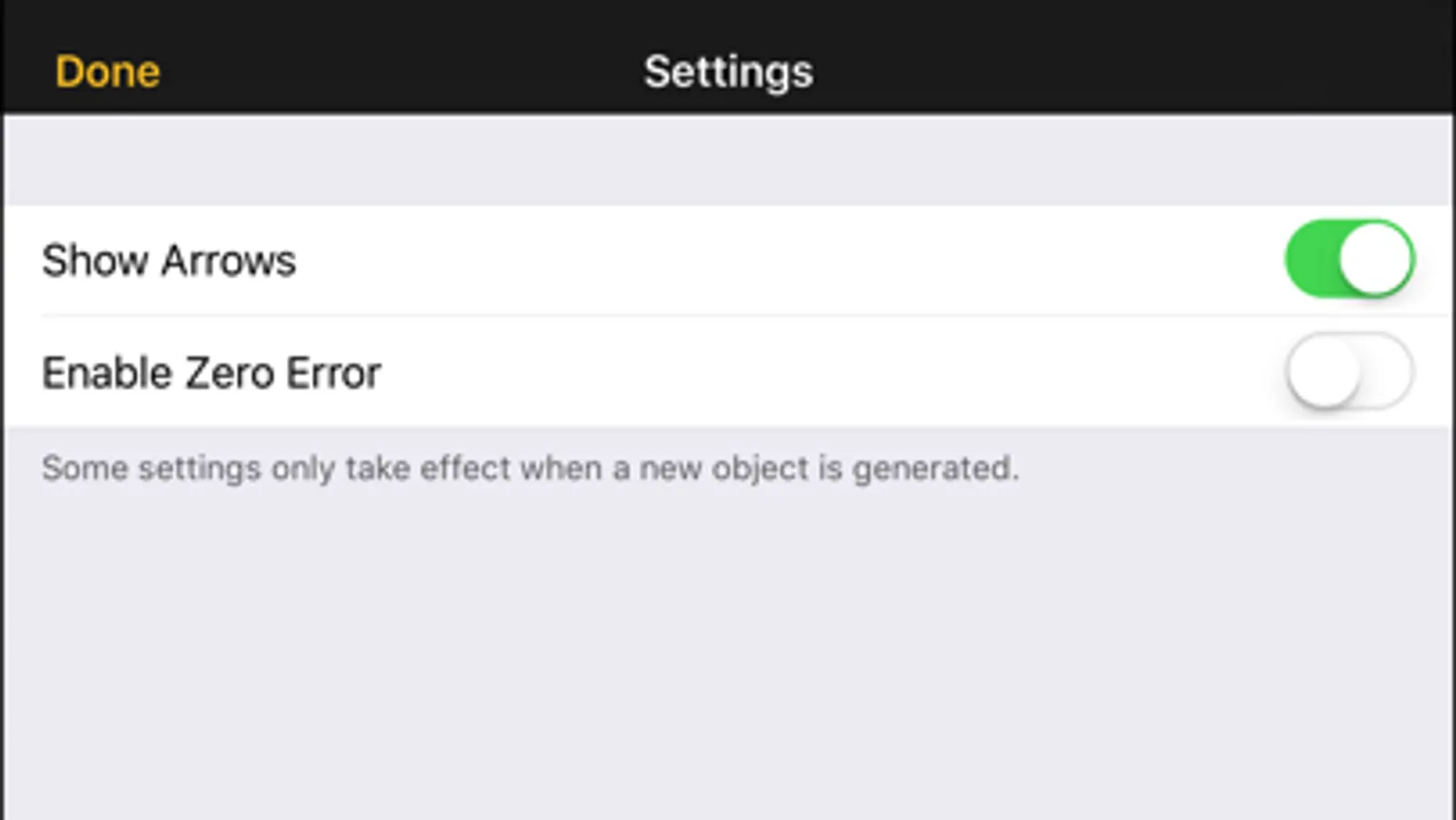Click the Settings title in the header
1456x820 pixels.
728,72
